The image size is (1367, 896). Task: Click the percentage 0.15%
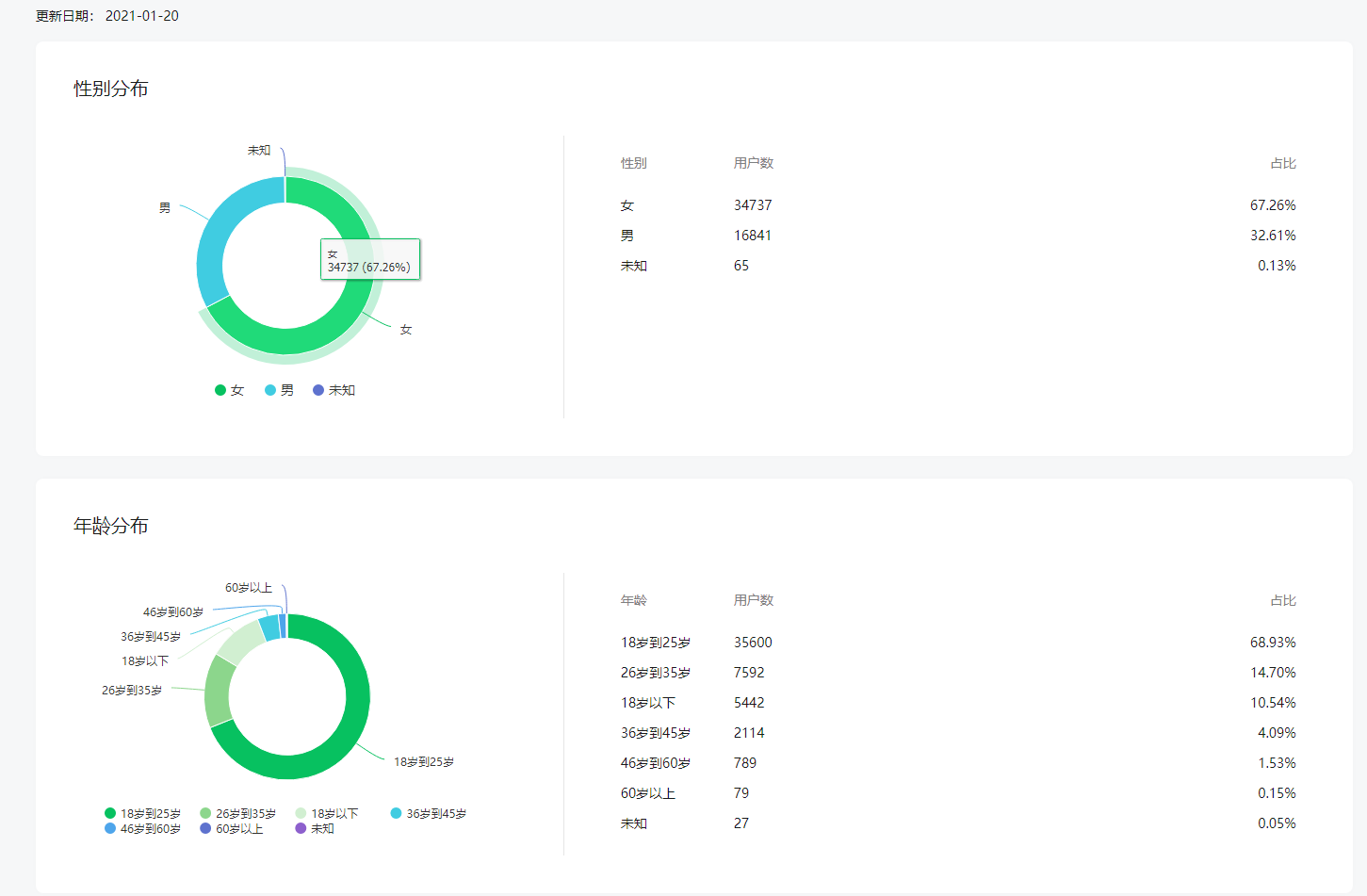(x=1277, y=793)
